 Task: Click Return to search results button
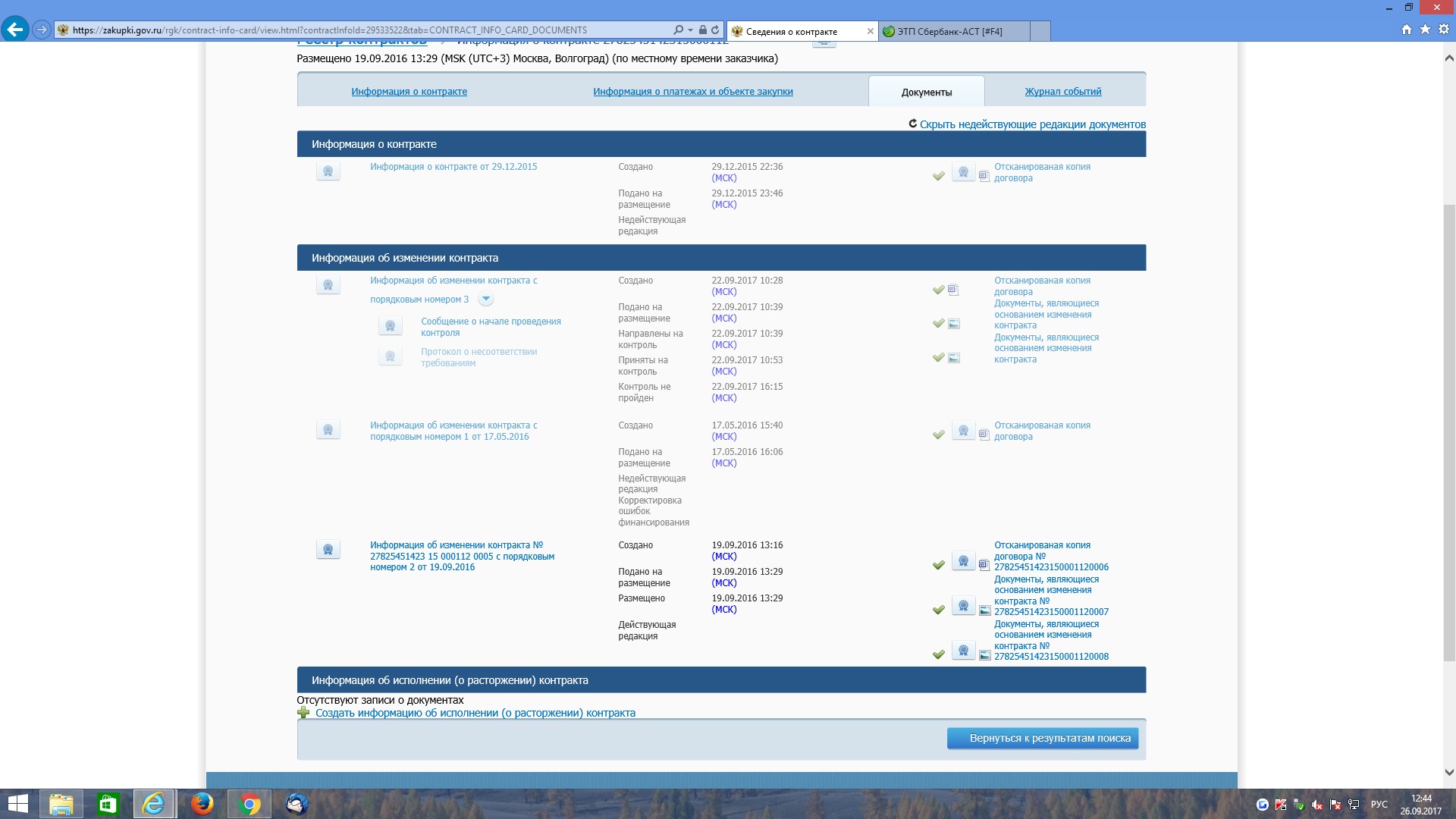1042,738
